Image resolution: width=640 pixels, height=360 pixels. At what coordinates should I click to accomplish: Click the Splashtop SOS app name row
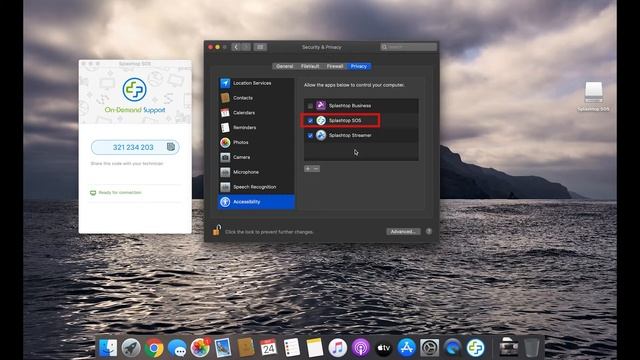[x=361, y=121]
